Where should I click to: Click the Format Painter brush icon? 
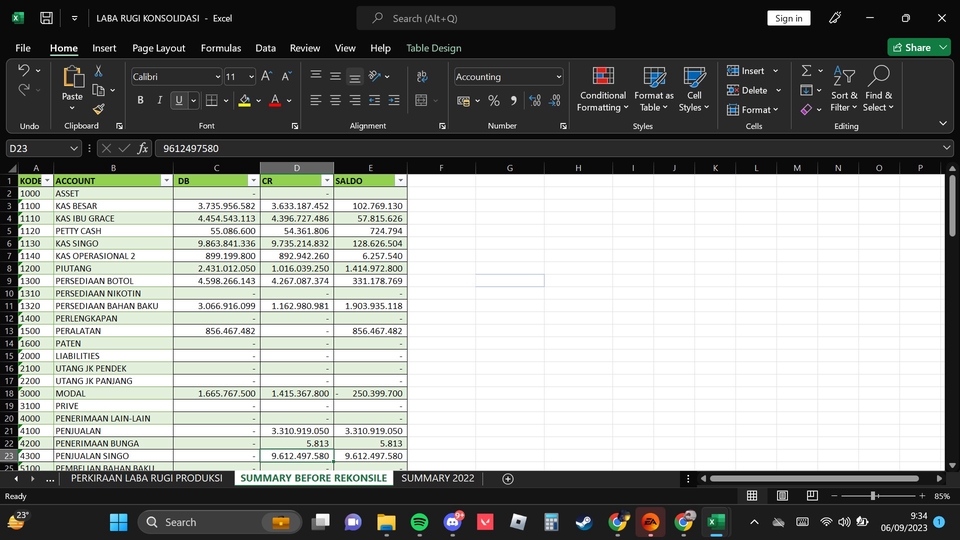99,109
